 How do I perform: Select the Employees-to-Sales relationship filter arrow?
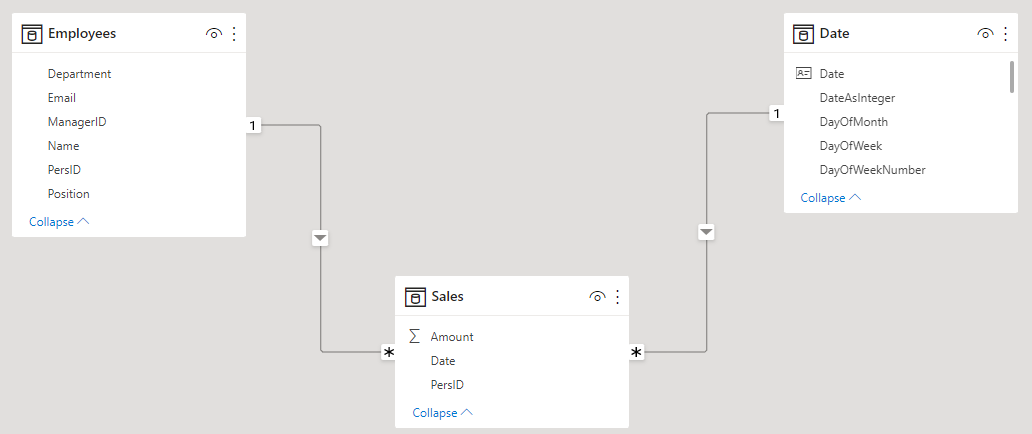pyautogui.click(x=320, y=238)
